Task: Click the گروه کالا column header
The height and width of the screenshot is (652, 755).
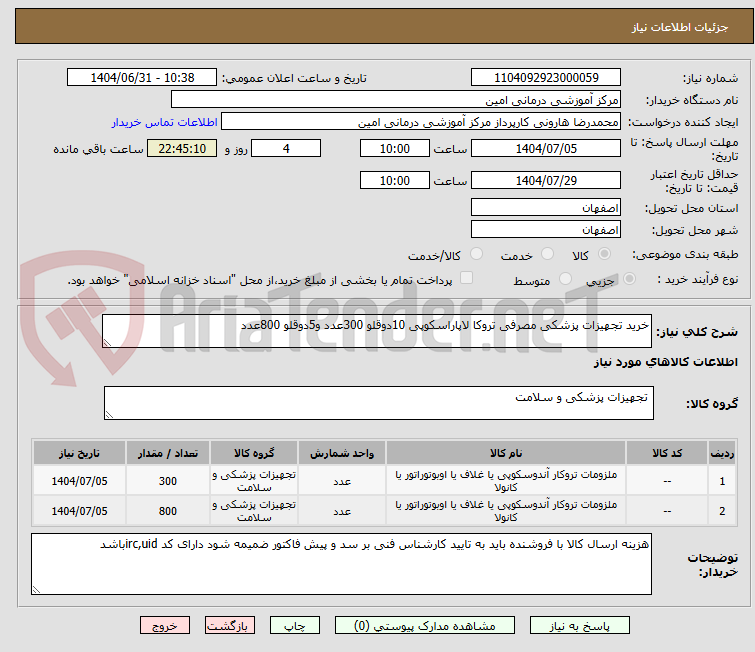Action: point(254,453)
